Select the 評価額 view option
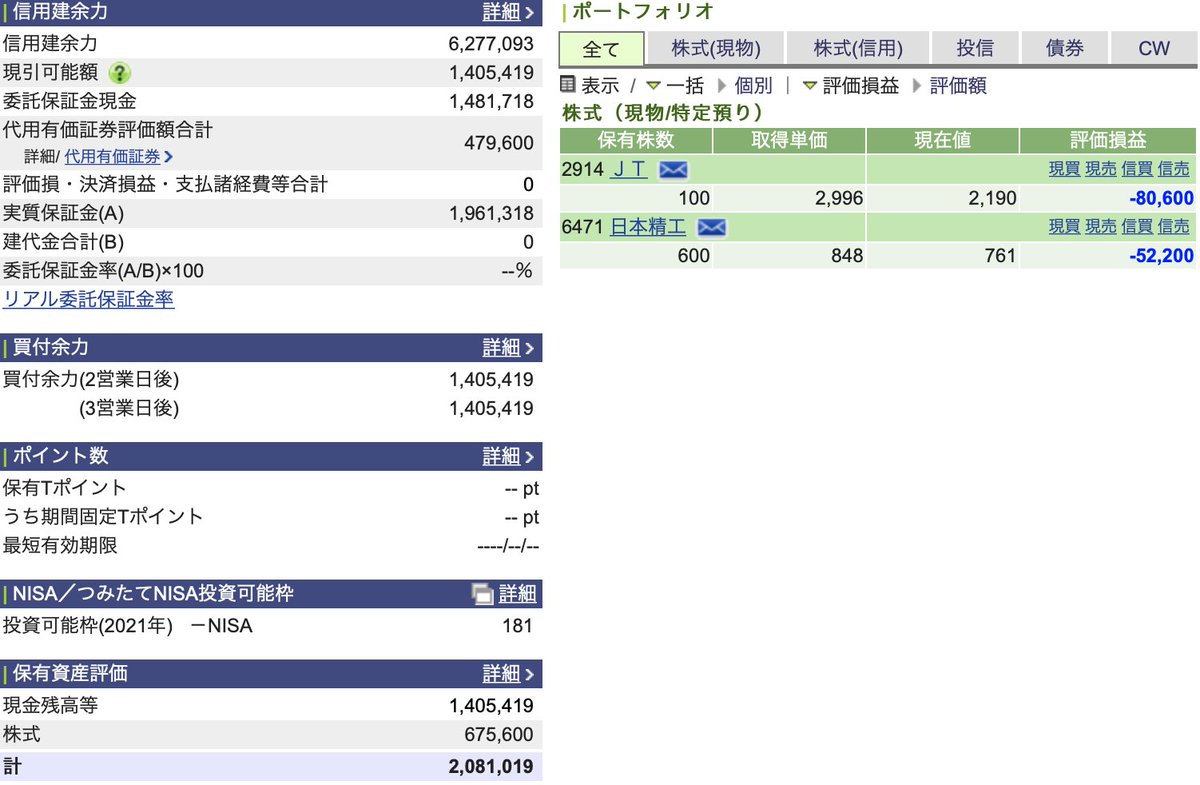Image resolution: width=1200 pixels, height=785 pixels. [x=958, y=86]
